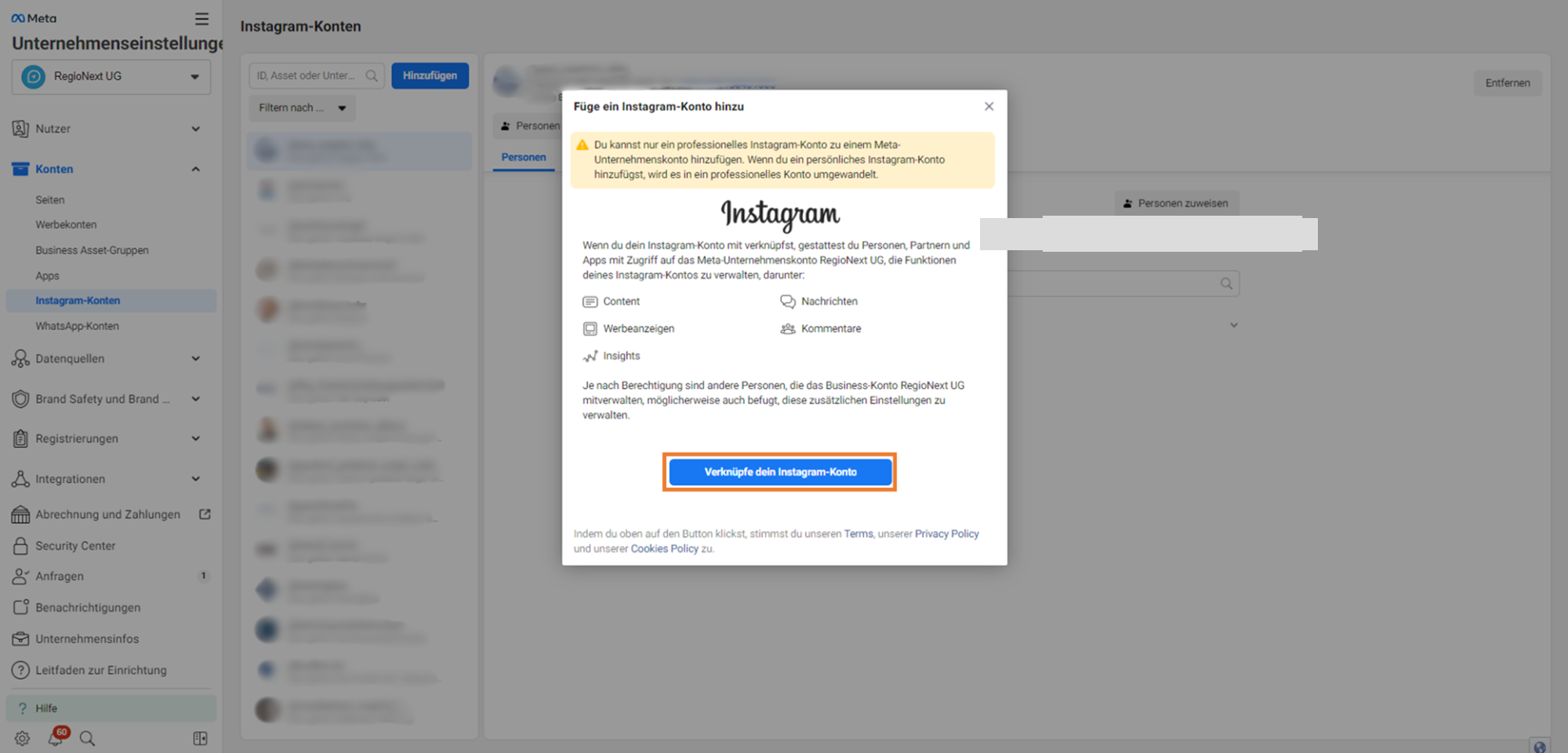Screen dimensions: 1568x753
Task: Click the Kommentare people icon
Action: (787, 329)
